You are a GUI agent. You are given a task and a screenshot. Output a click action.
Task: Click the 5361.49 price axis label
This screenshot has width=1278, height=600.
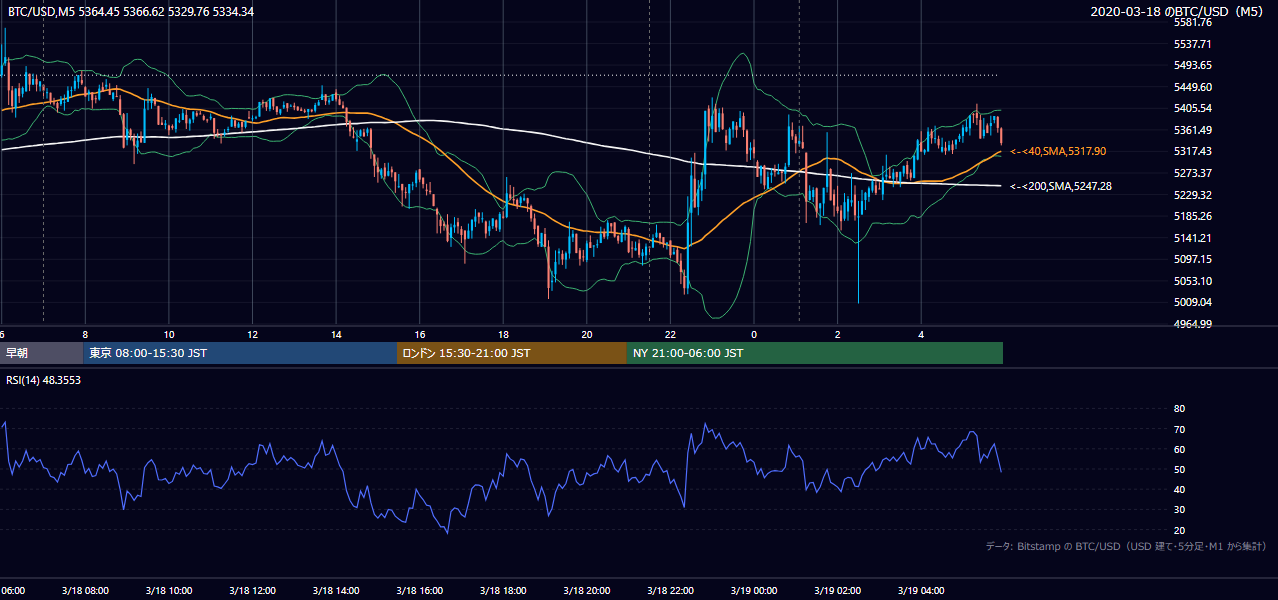coord(1193,130)
